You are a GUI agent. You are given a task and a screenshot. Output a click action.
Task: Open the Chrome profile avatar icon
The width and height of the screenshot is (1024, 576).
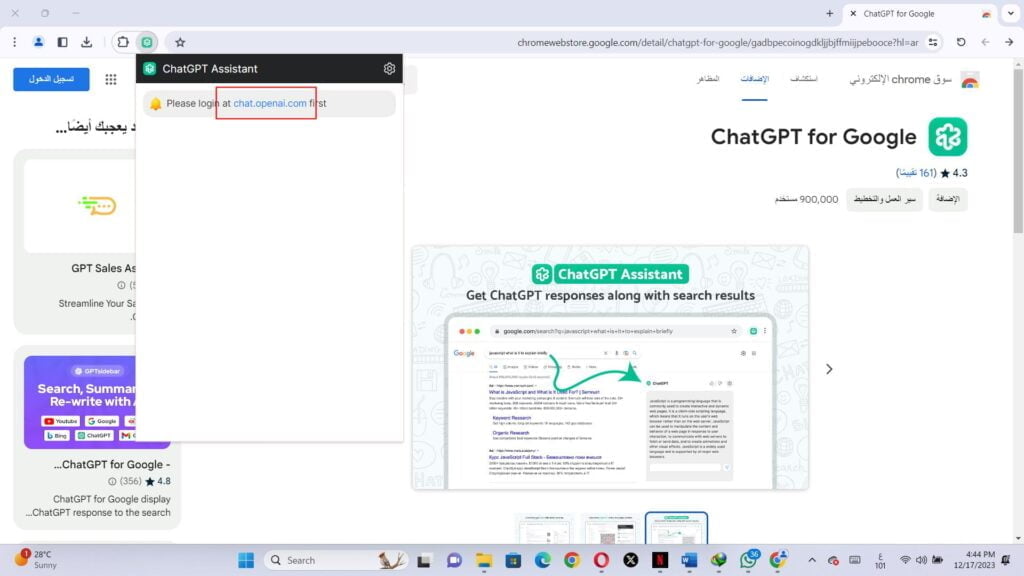point(38,42)
